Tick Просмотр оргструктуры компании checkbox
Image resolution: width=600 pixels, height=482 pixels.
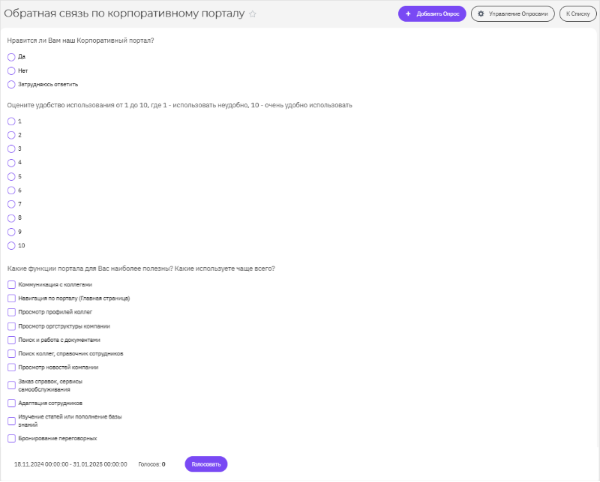11,326
